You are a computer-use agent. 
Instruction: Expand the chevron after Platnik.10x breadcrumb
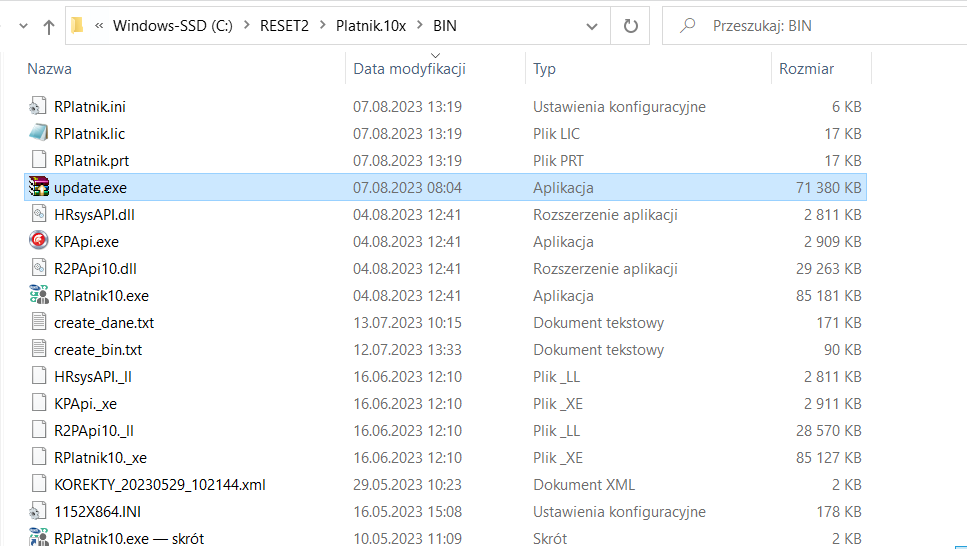(420, 25)
